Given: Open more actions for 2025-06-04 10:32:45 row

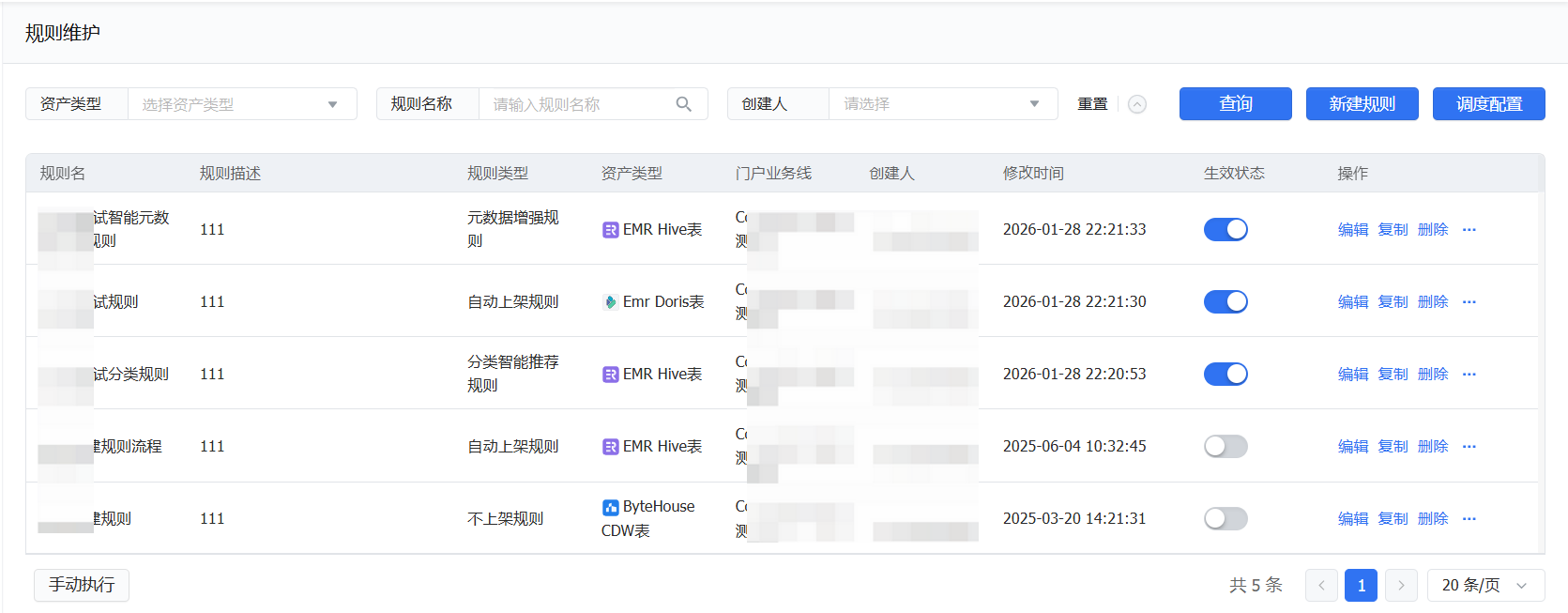Looking at the screenshot, I should [x=1469, y=447].
